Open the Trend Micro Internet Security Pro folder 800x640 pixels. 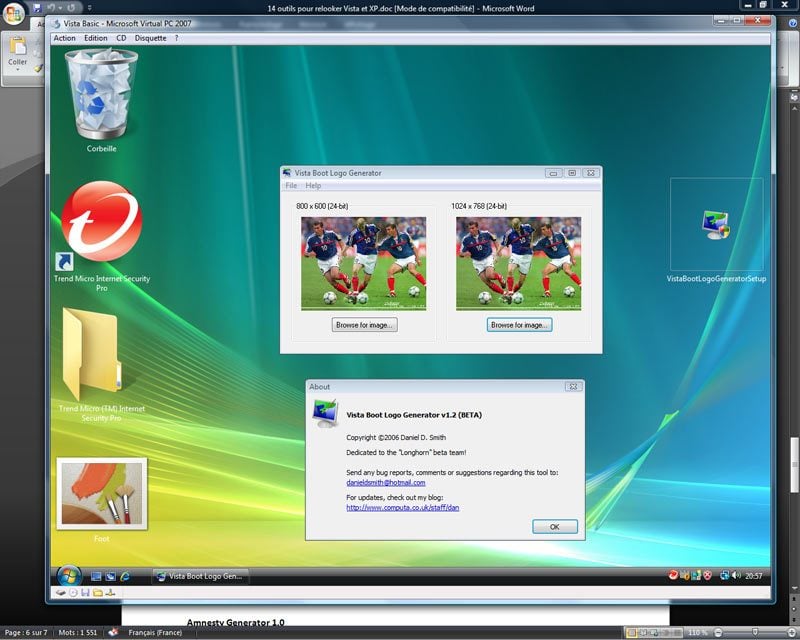pyautogui.click(x=91, y=355)
